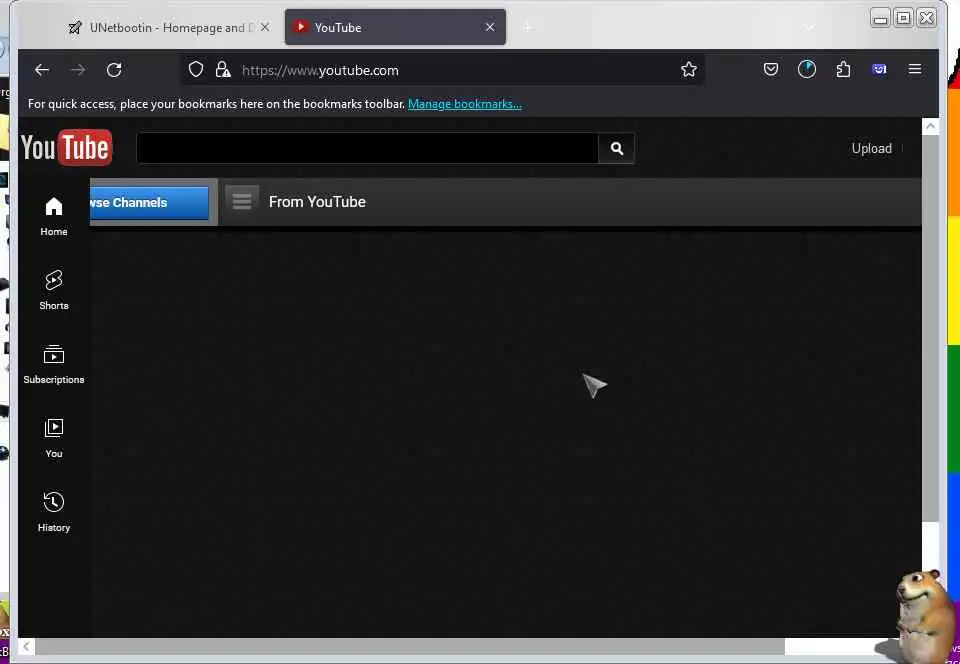Viewport: 960px width, 664px height.
Task: Open the Firefox hamburger application menu
Action: tap(915, 69)
